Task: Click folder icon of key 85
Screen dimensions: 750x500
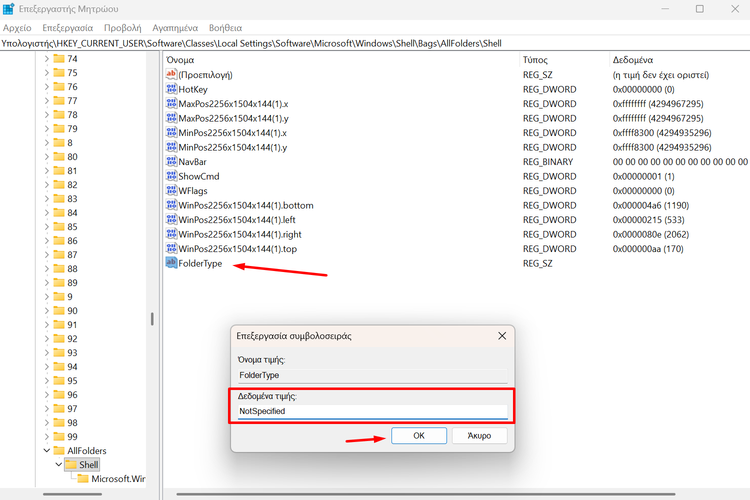Action: coord(59,226)
